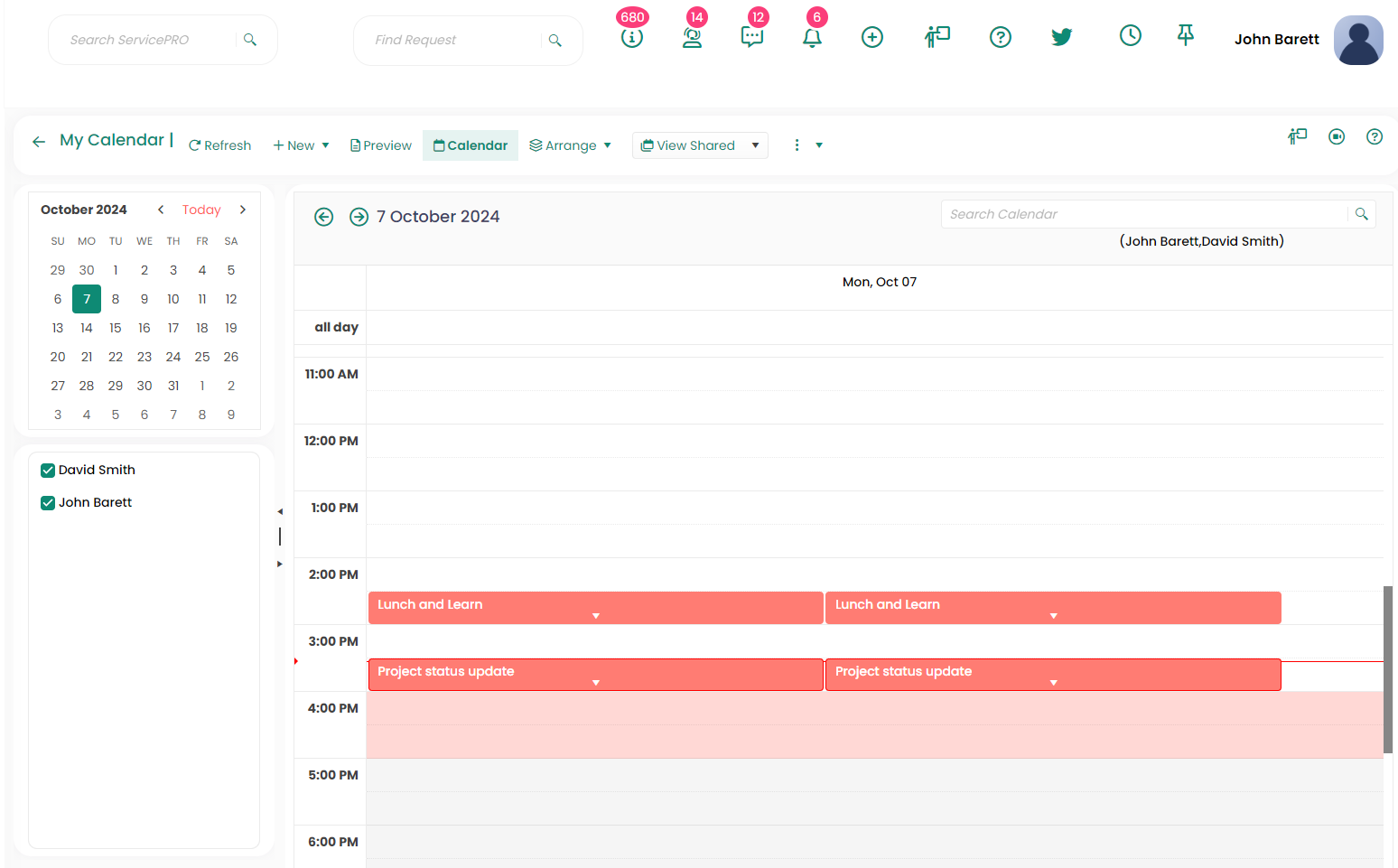
Task: Switch to the Calendar view tab
Action: point(470,145)
